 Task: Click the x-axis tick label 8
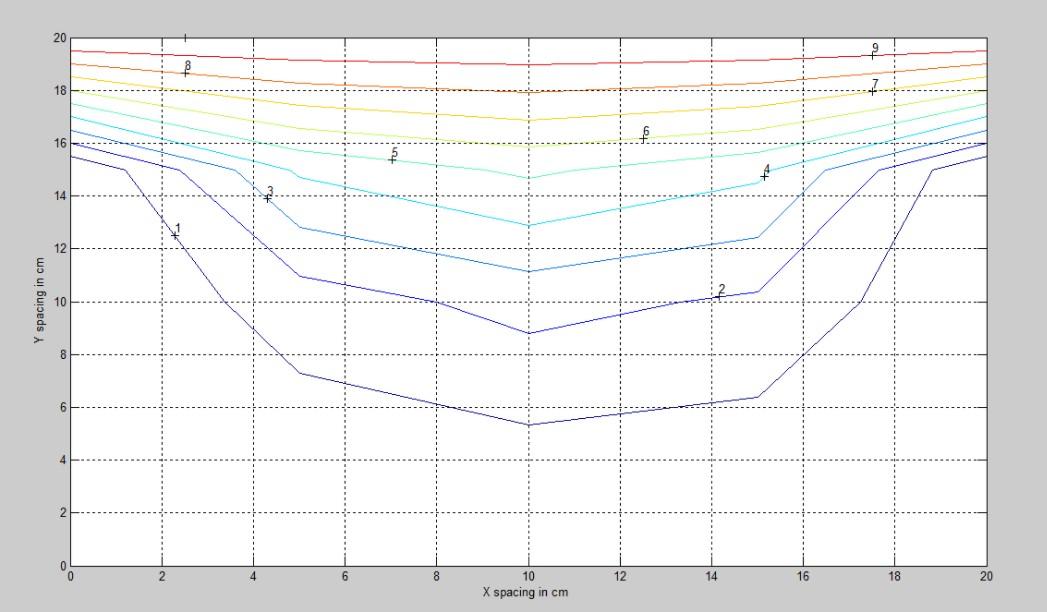(437, 577)
